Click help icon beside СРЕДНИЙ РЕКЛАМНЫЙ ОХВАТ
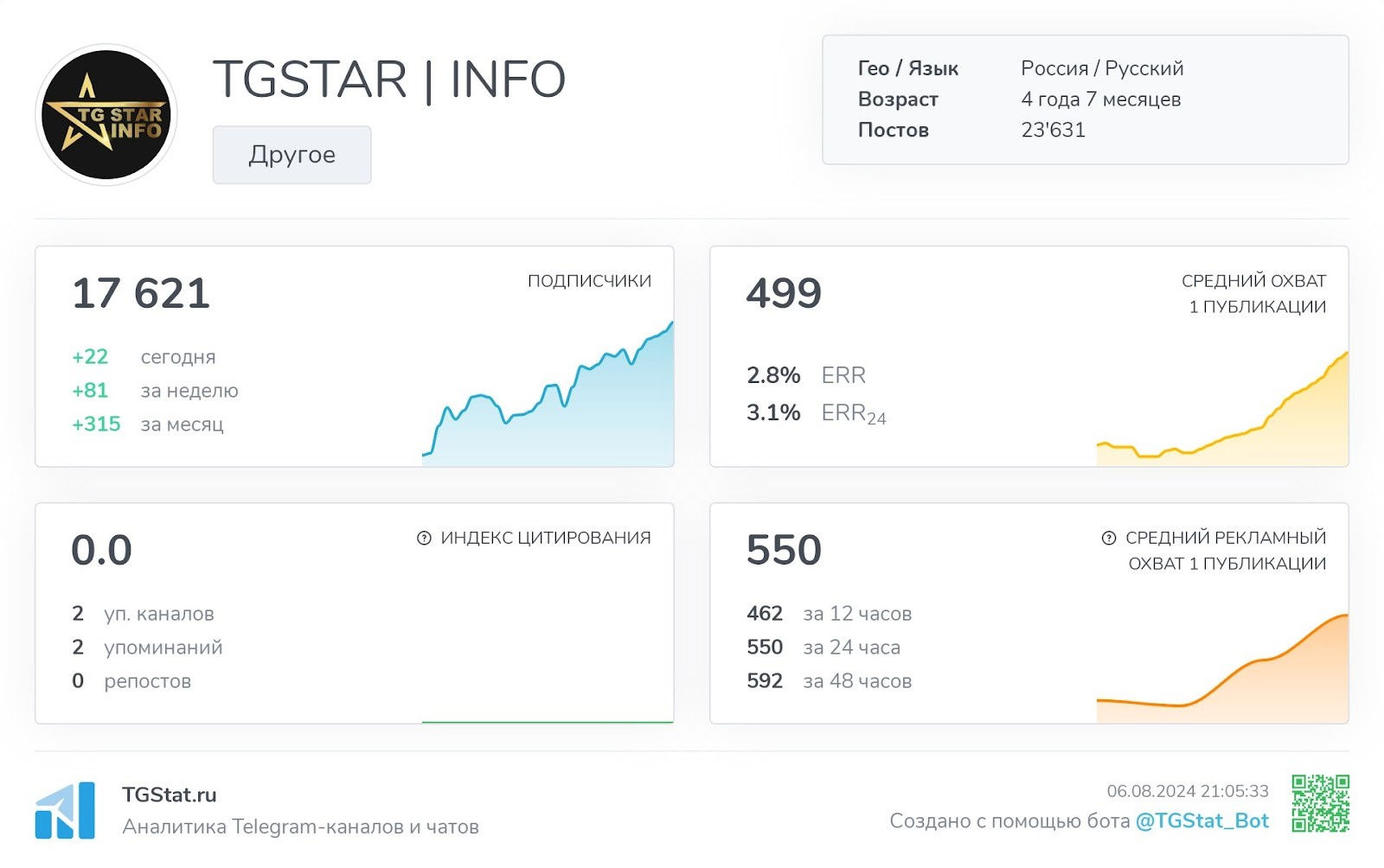 pyautogui.click(x=1109, y=538)
